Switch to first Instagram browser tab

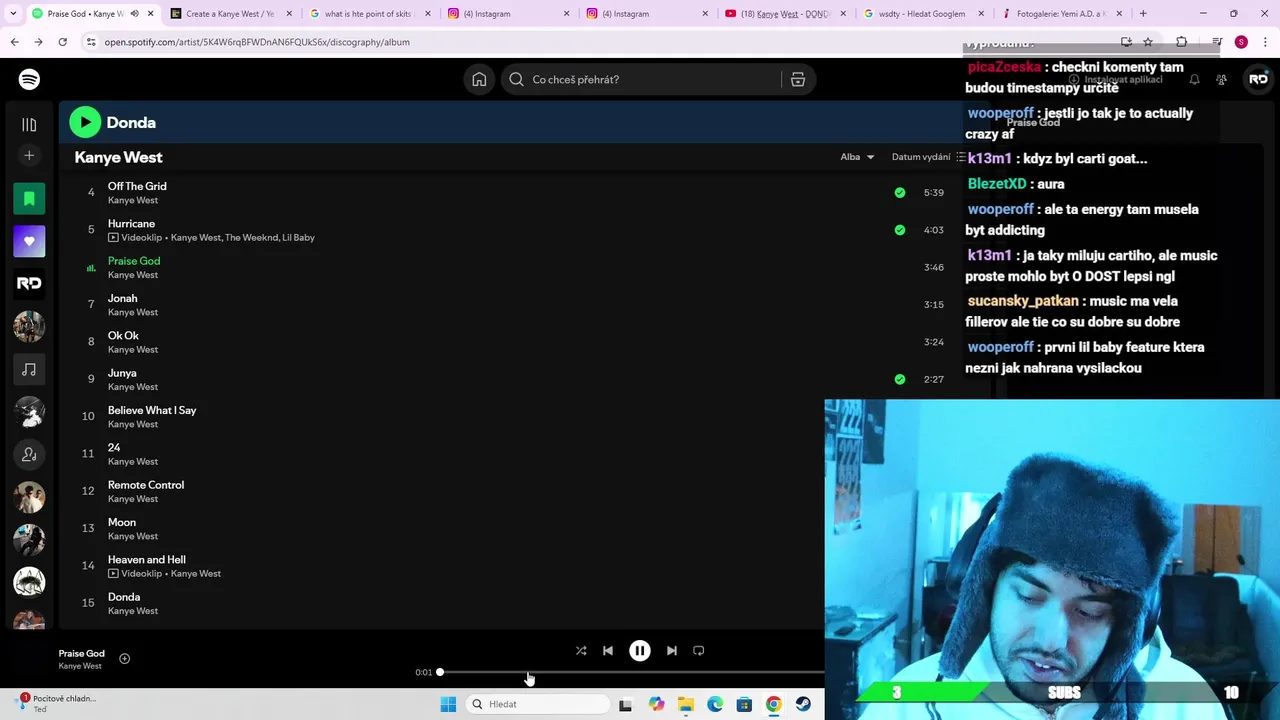[x=509, y=14]
